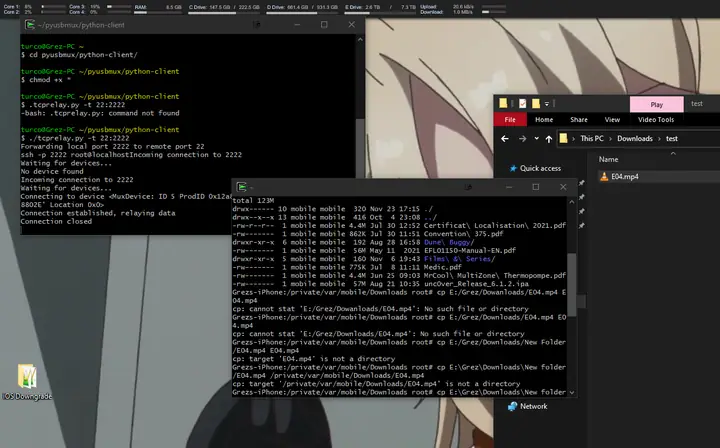Click the C Drive usage bar in monitor
The width and height of the screenshot is (720, 448).
[224, 13]
